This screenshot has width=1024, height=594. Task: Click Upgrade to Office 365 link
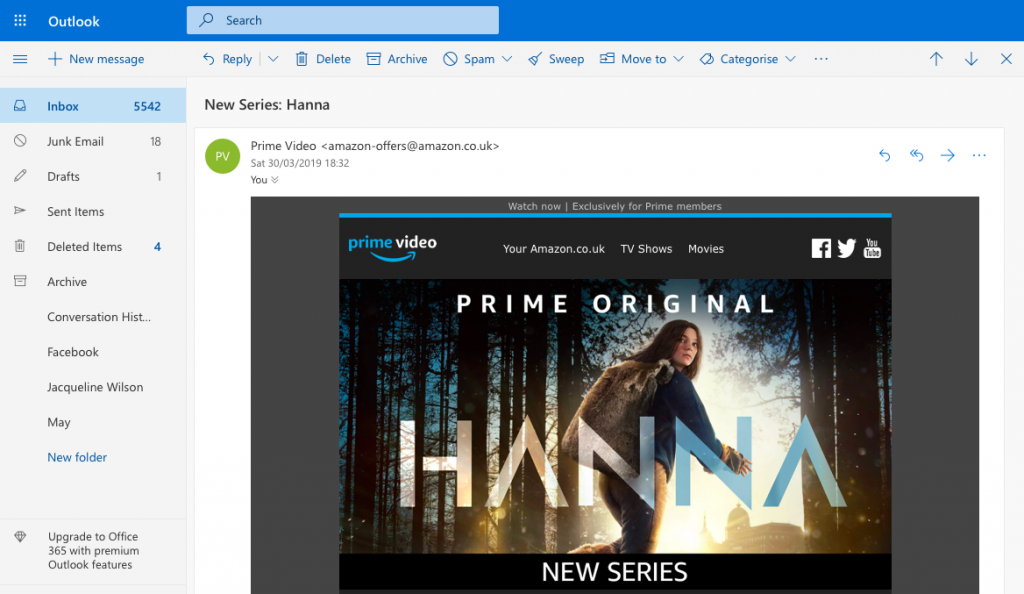93,550
